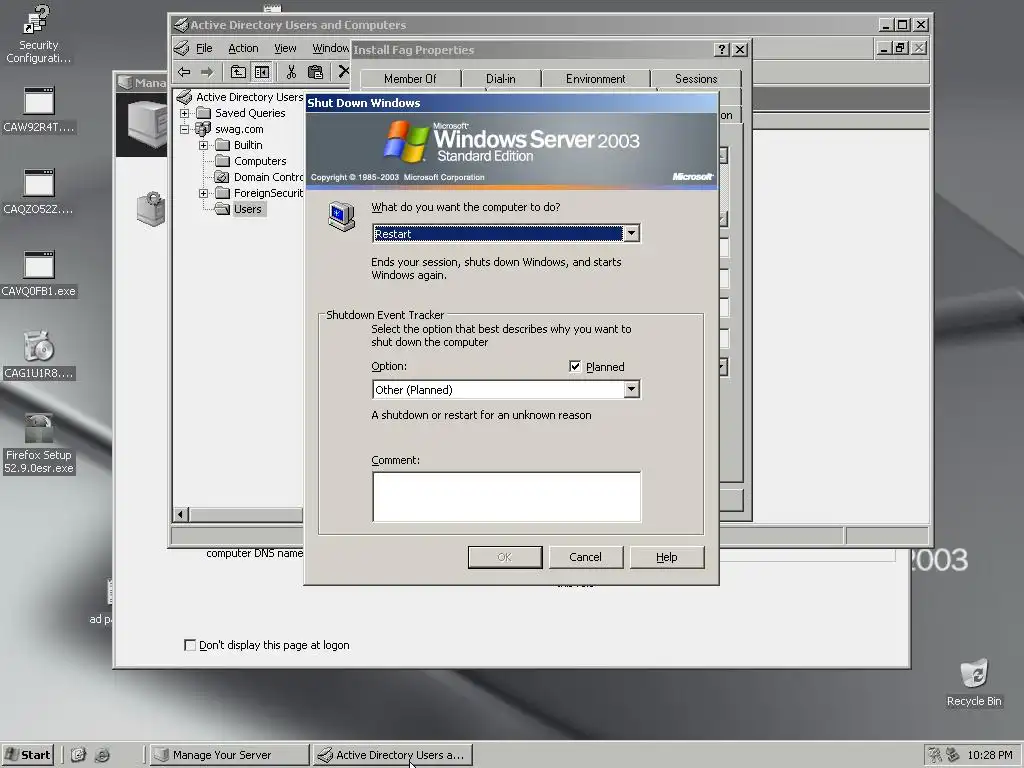Screen dimensions: 1024x768
Task: Click the Paste clipboard toolbar icon
Action: (315, 72)
